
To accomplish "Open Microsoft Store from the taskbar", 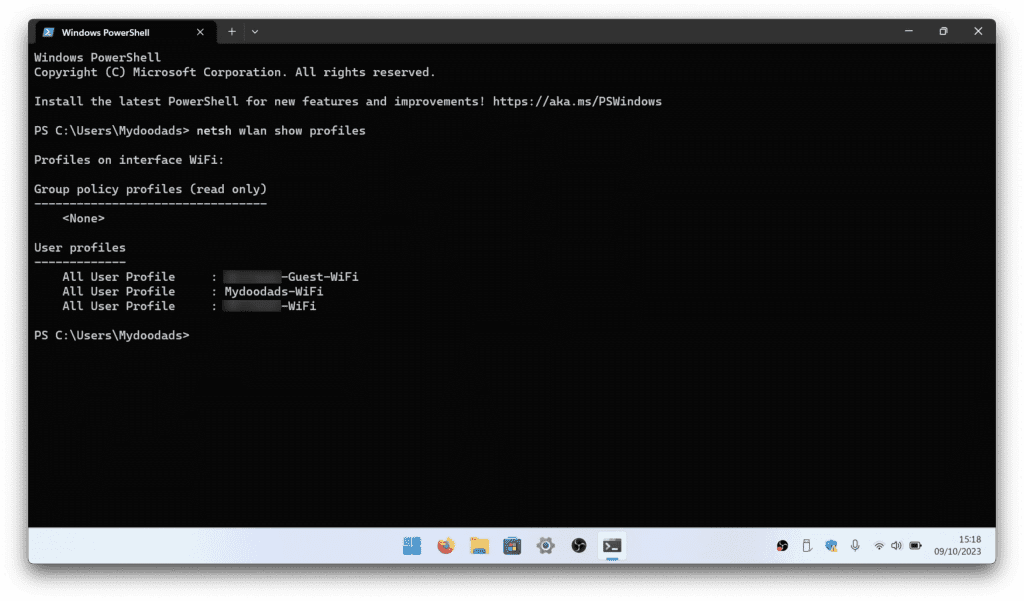I will (512, 545).
